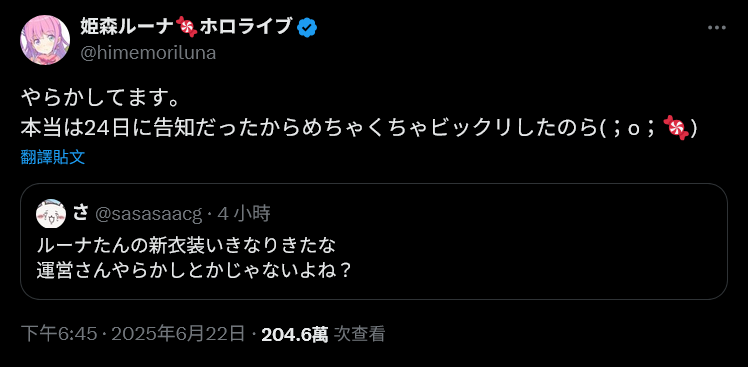Image resolution: width=748 pixels, height=367 pixels.
Task: Open 姫森ルーナ's pink-haired profile avatar
Action: coord(45,40)
